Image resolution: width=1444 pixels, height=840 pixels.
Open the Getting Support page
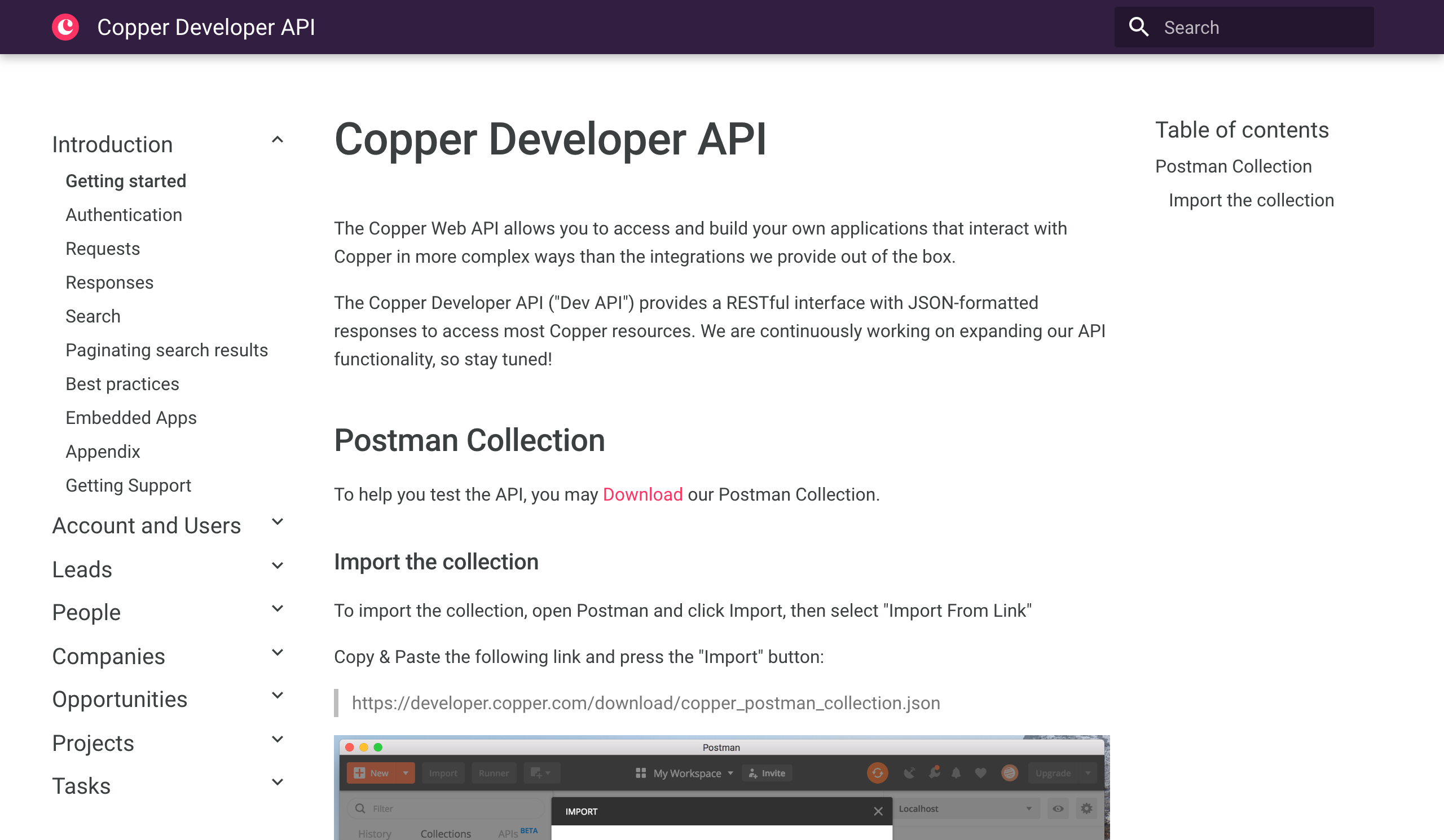tap(129, 485)
